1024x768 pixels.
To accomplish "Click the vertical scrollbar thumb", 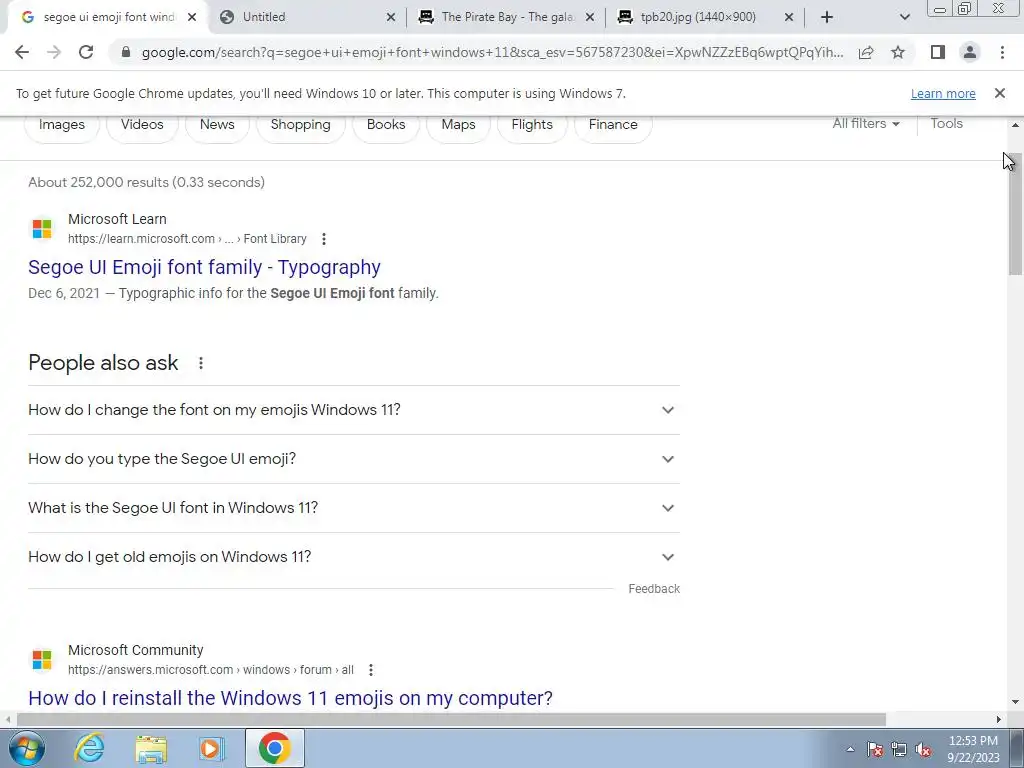I will [1015, 214].
